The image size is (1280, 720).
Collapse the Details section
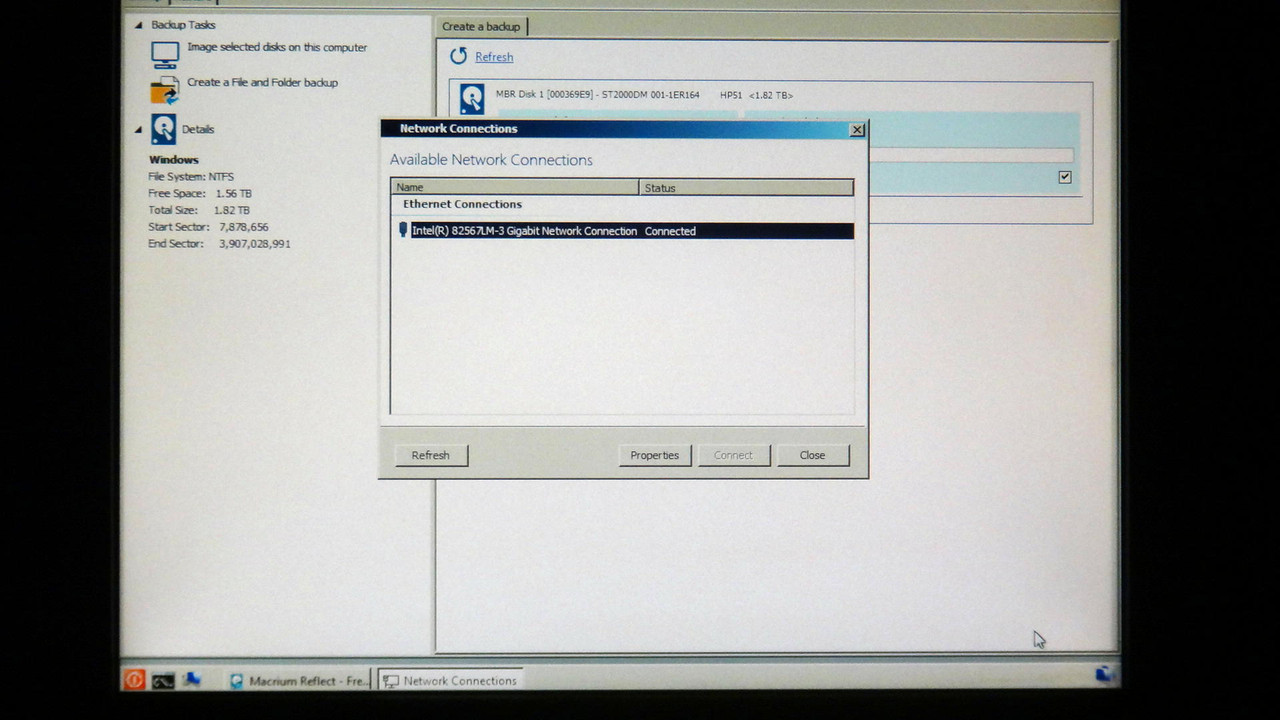(139, 129)
